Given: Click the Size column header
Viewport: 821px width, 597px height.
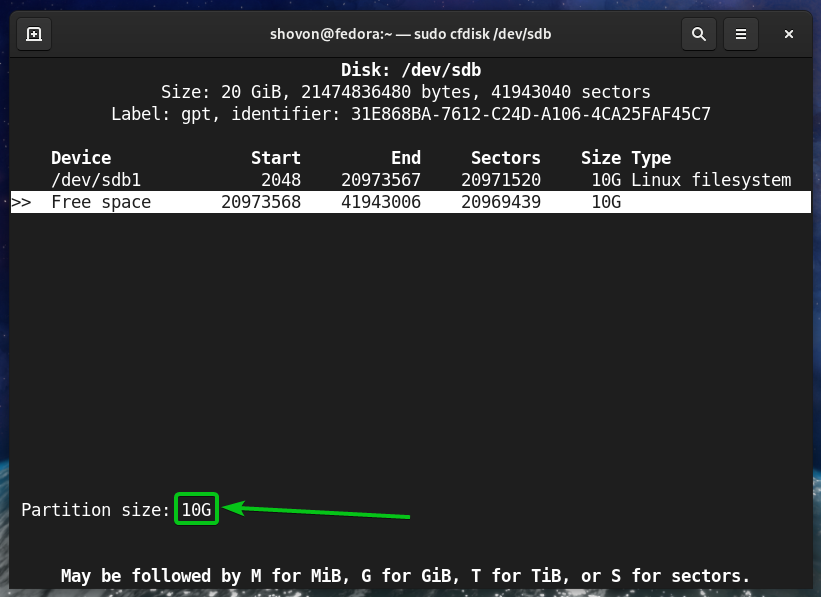Looking at the screenshot, I should coord(601,158).
